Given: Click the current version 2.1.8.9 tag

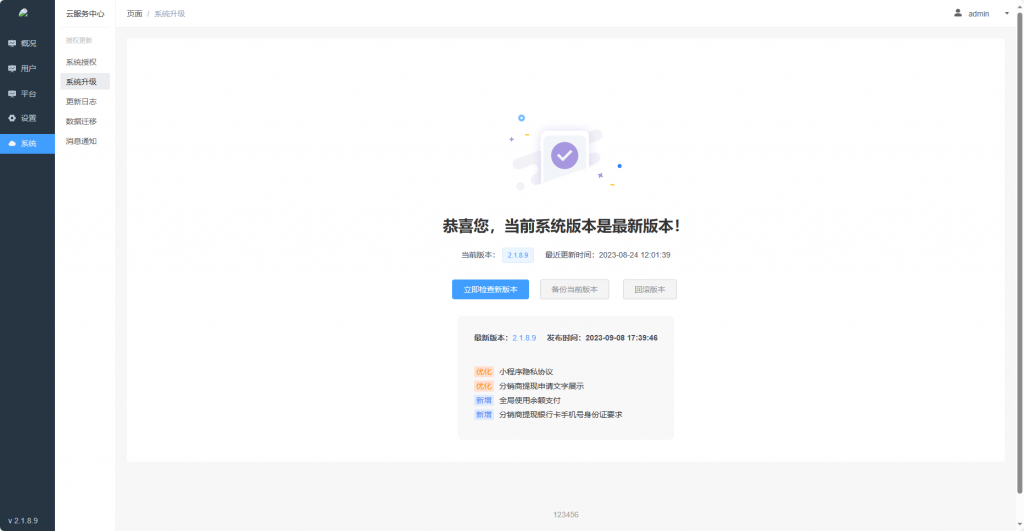Looking at the screenshot, I should pos(518,255).
